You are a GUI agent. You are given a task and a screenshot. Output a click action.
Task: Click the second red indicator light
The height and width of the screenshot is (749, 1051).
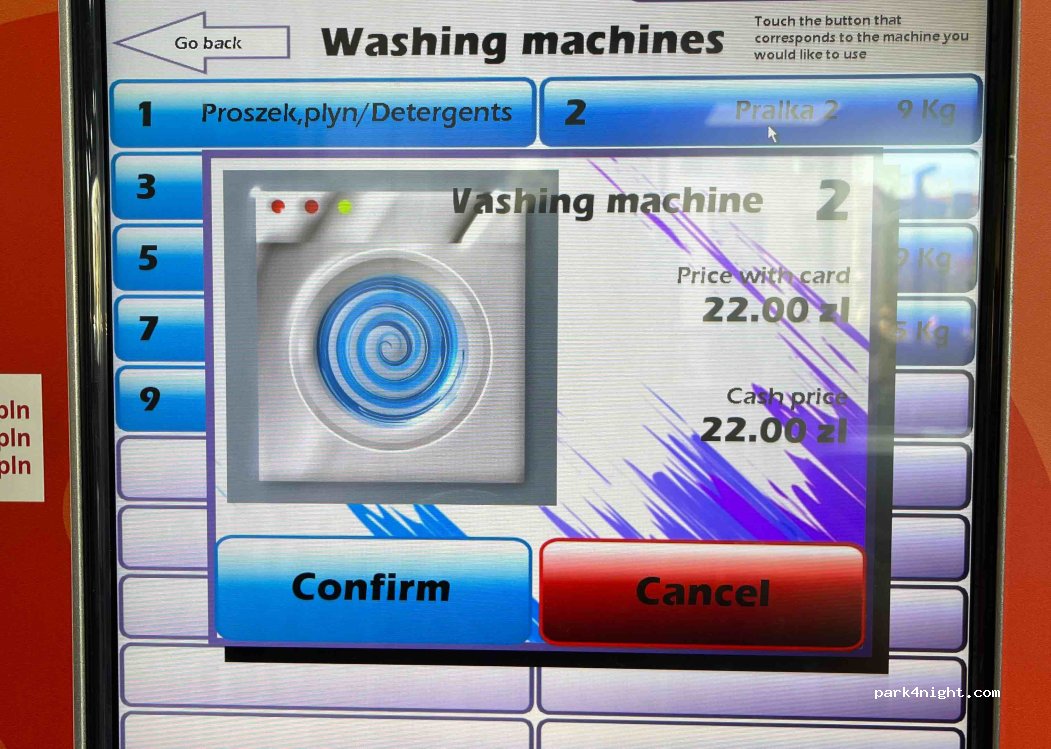pyautogui.click(x=311, y=207)
